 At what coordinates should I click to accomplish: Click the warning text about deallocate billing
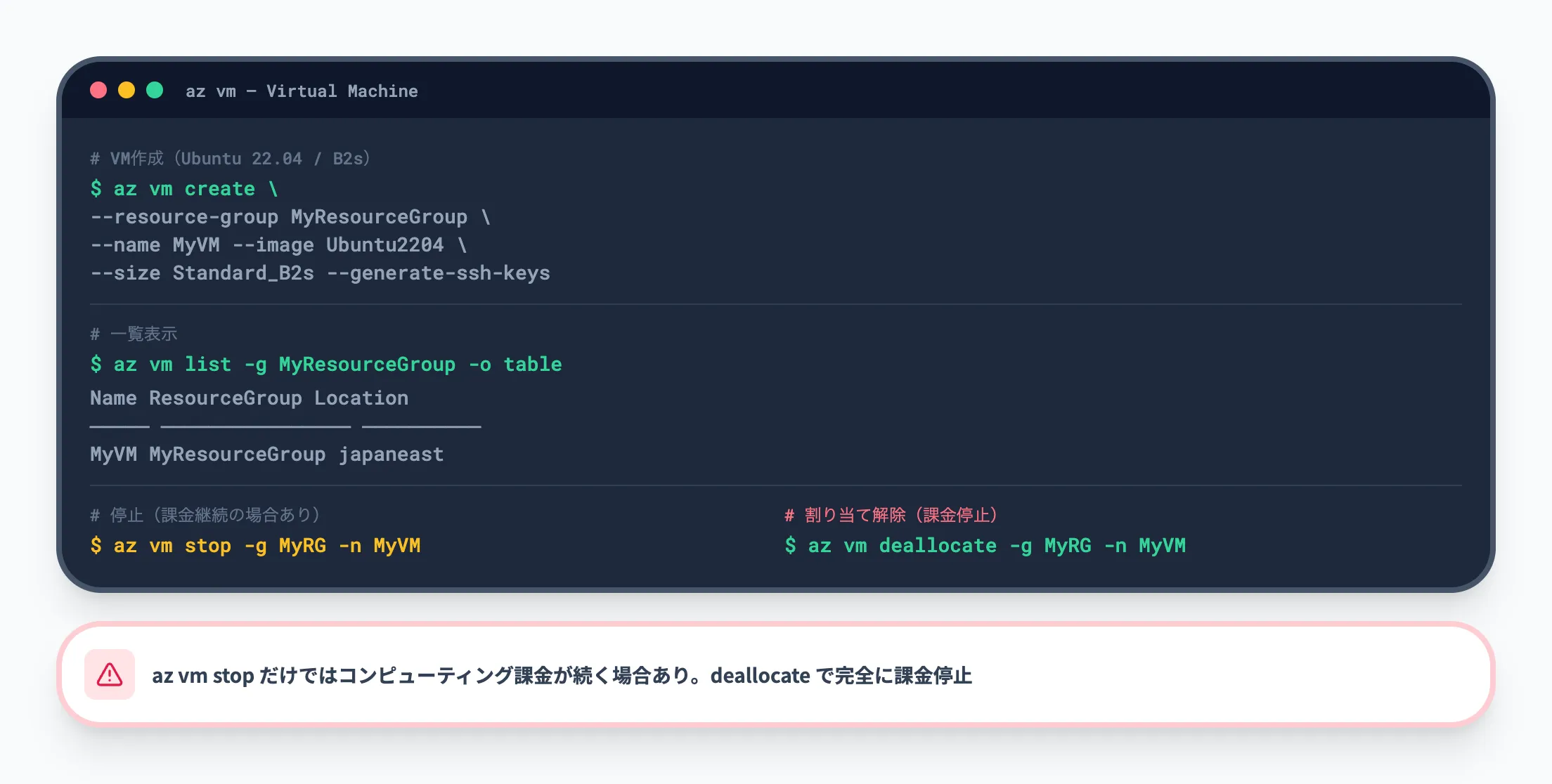562,676
